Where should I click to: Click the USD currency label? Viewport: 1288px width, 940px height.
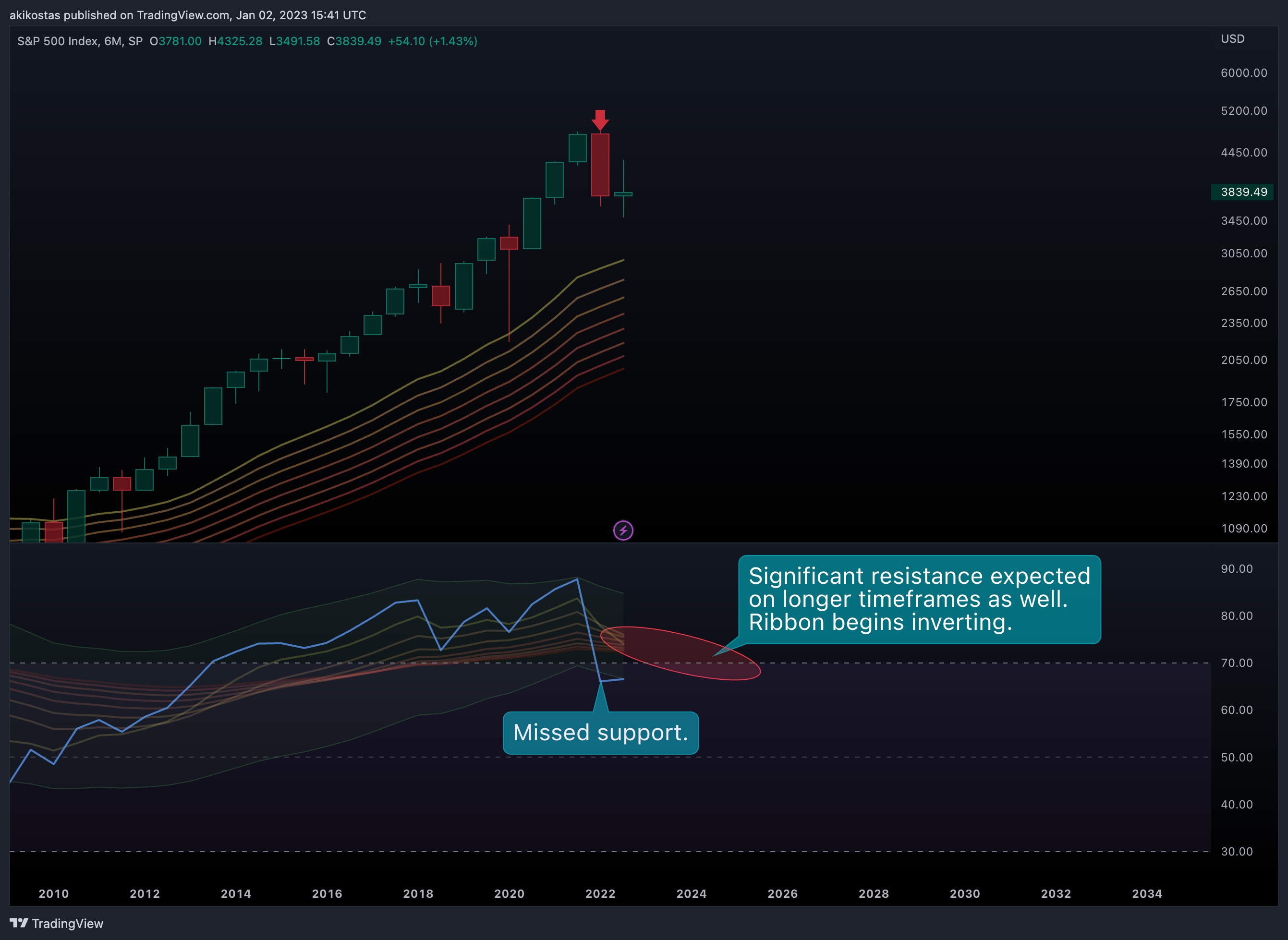(x=1232, y=39)
